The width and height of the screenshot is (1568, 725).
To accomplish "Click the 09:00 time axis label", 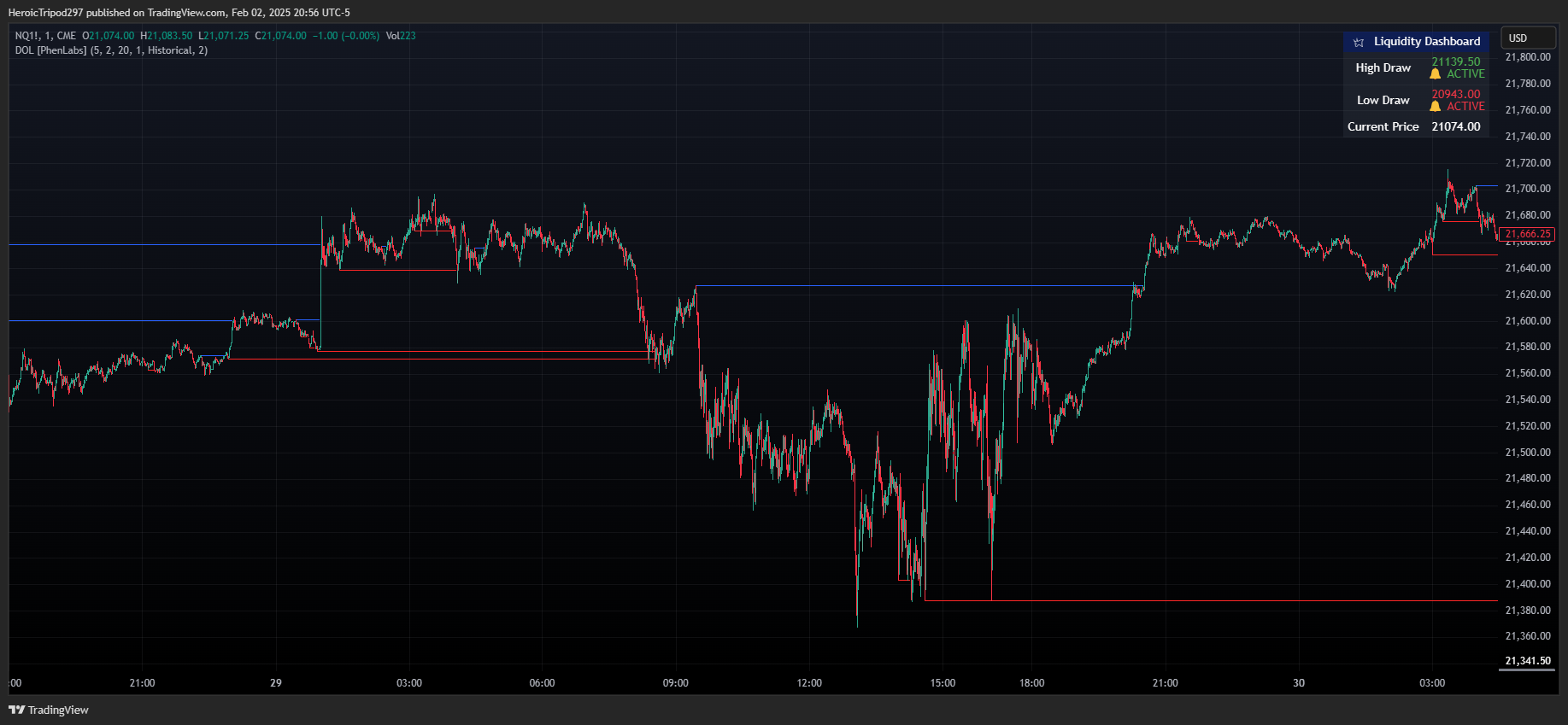I will tap(676, 683).
